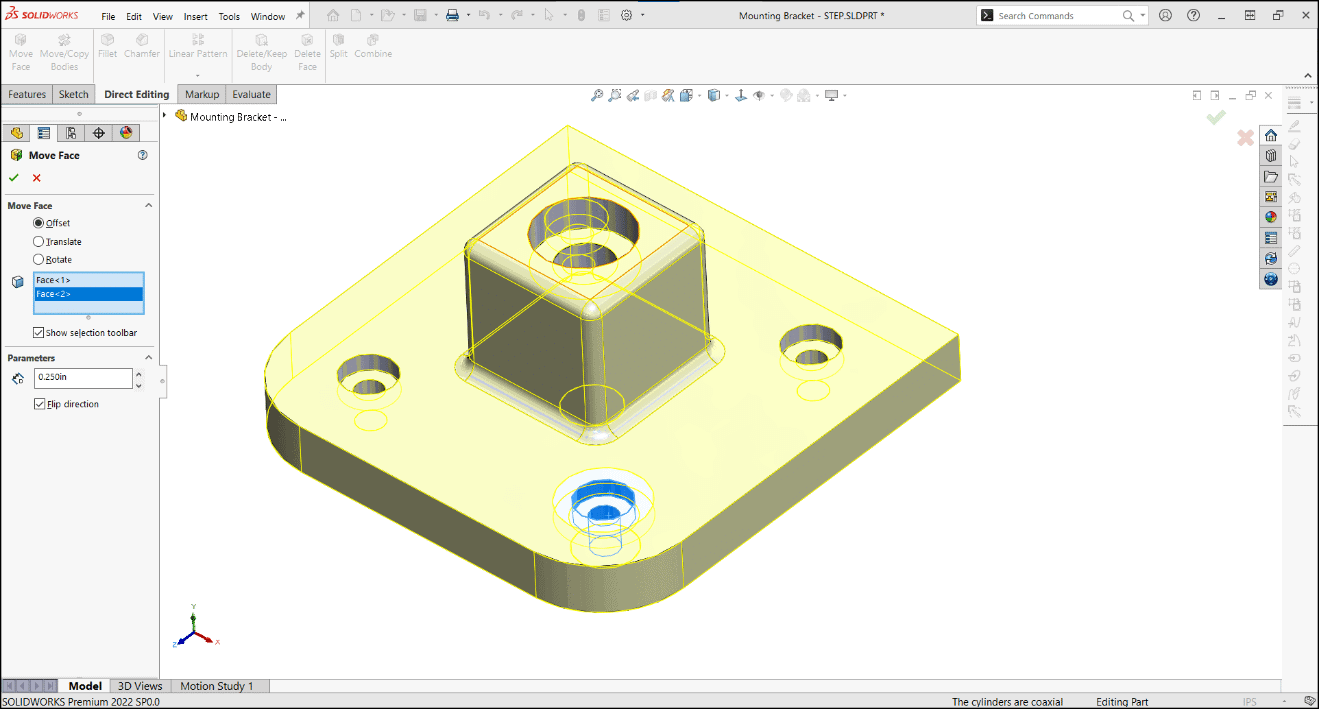Viewport: 1319px width, 709px height.
Task: Pin the menu bar with pushpin
Action: [x=300, y=16]
